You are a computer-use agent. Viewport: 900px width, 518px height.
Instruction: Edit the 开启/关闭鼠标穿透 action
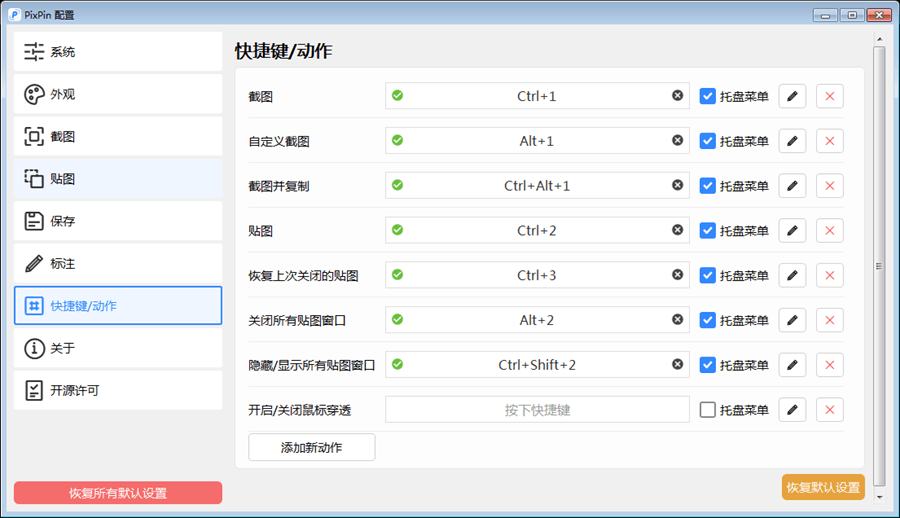[792, 409]
